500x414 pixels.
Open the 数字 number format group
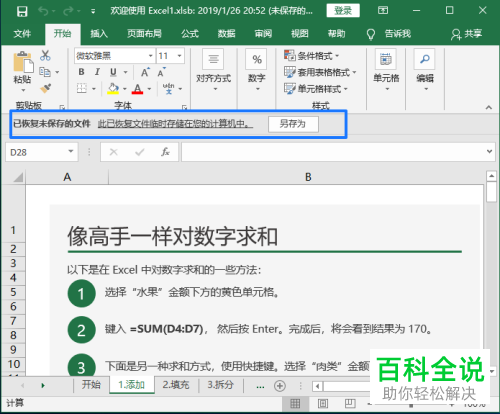coord(256,70)
